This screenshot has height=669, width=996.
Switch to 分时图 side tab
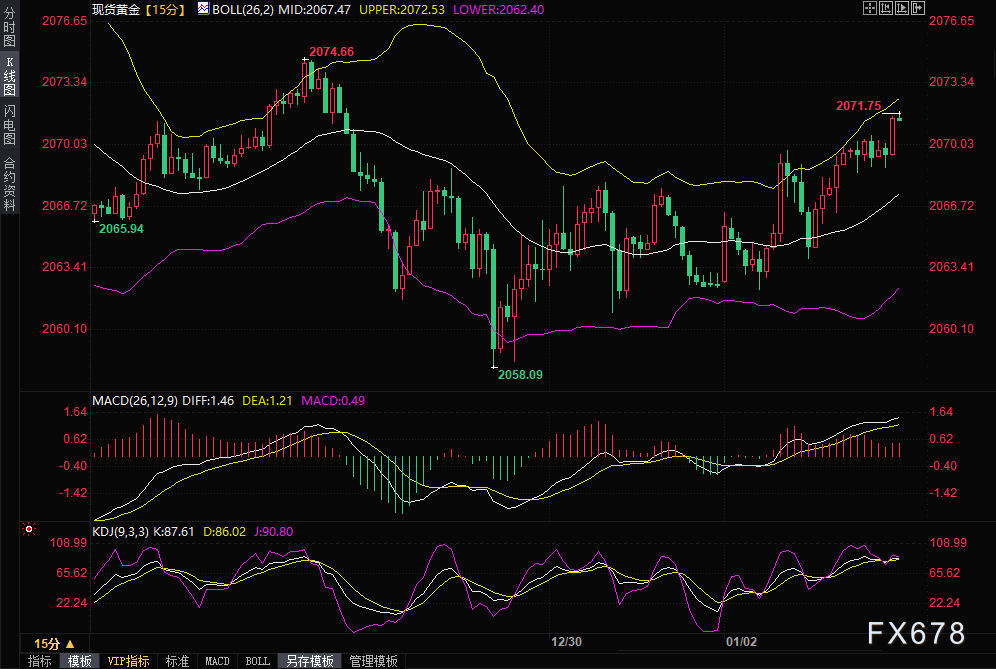click(9, 32)
